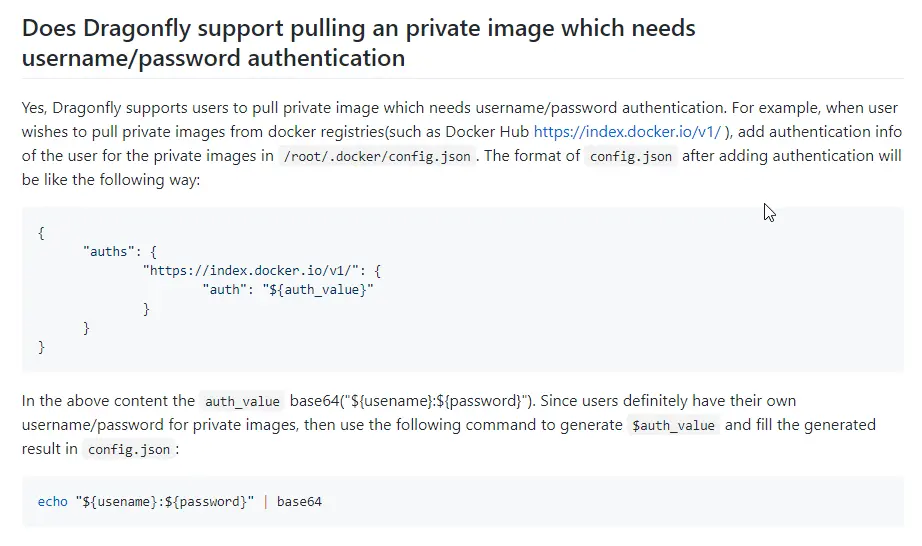This screenshot has height=546, width=922.
Task: Click the base64("${usename}:${password}") paragraph text
Action: point(407,401)
